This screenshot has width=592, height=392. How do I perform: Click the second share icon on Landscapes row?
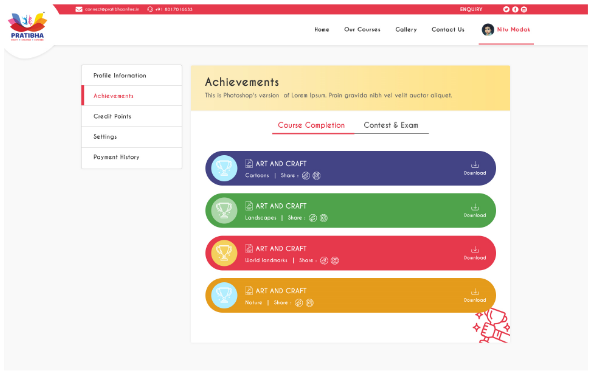coord(324,218)
